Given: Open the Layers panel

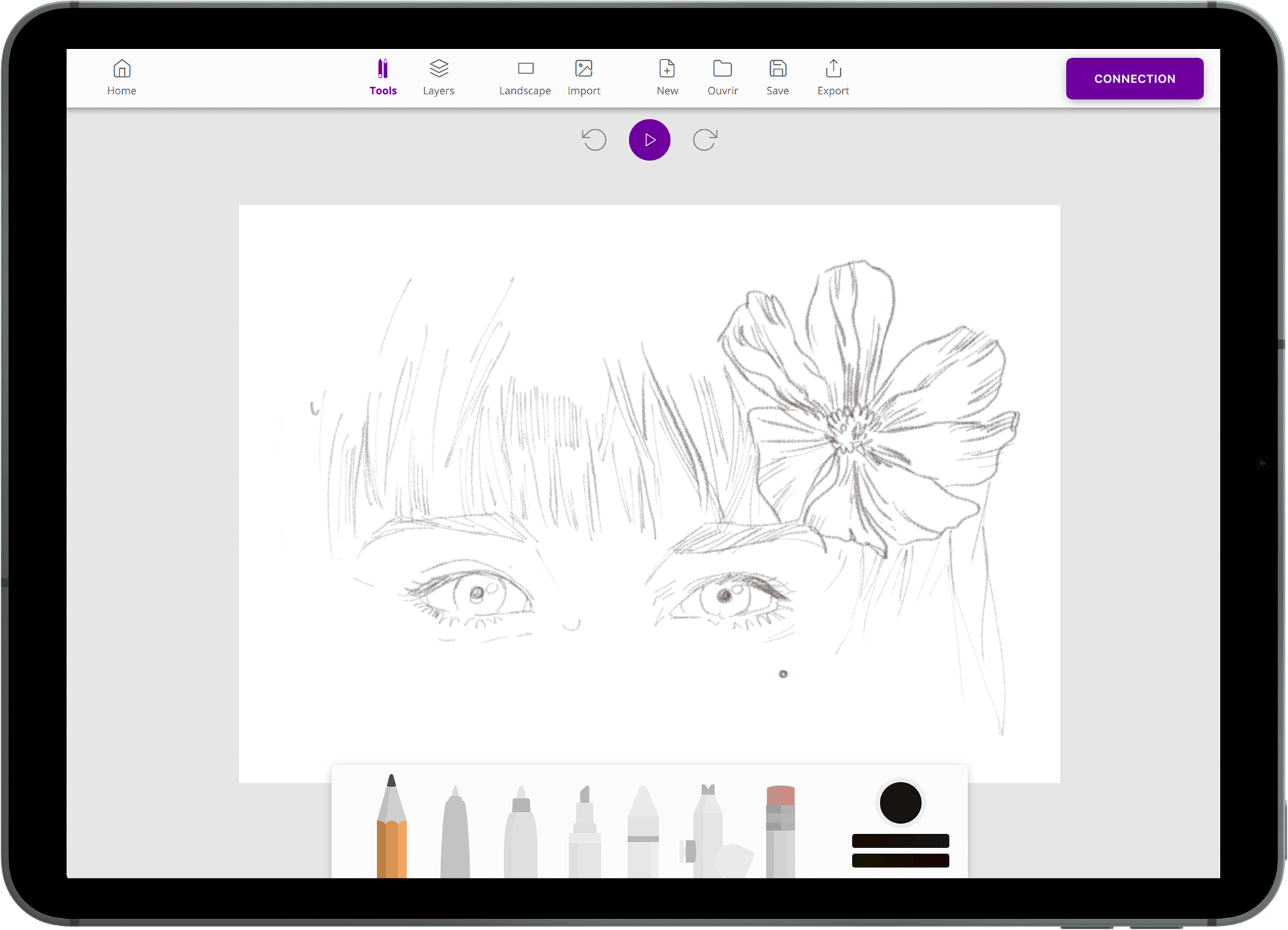Looking at the screenshot, I should point(439,78).
